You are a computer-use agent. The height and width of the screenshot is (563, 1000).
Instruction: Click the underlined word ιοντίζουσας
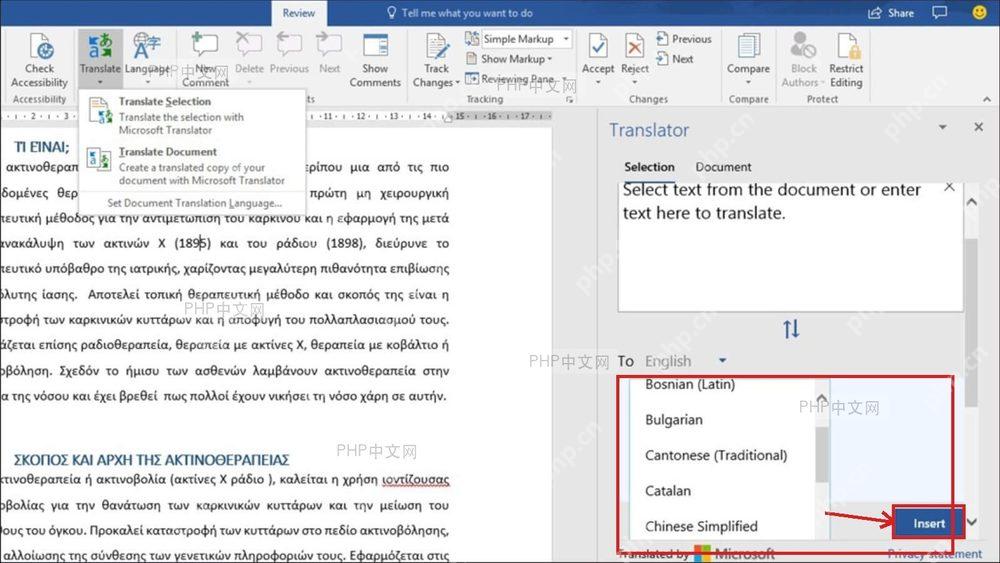(x=415, y=479)
